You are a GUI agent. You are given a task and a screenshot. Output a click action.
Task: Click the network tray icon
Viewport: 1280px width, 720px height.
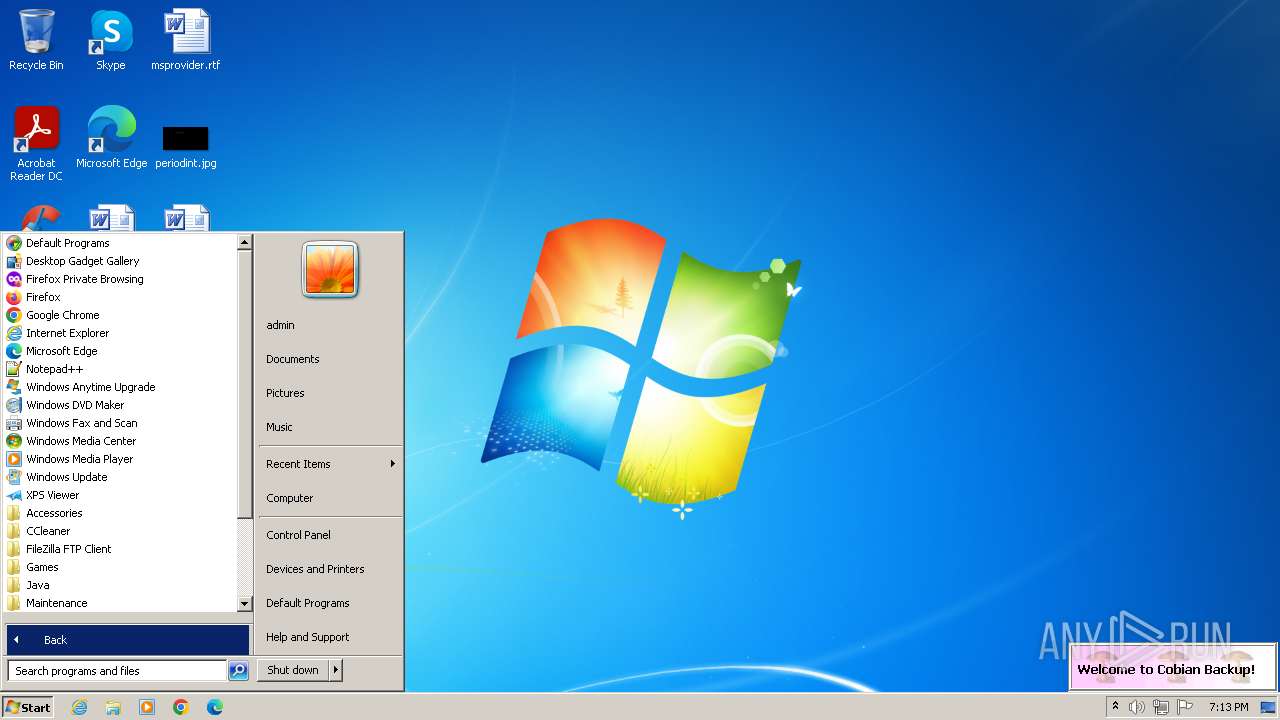(1161, 707)
